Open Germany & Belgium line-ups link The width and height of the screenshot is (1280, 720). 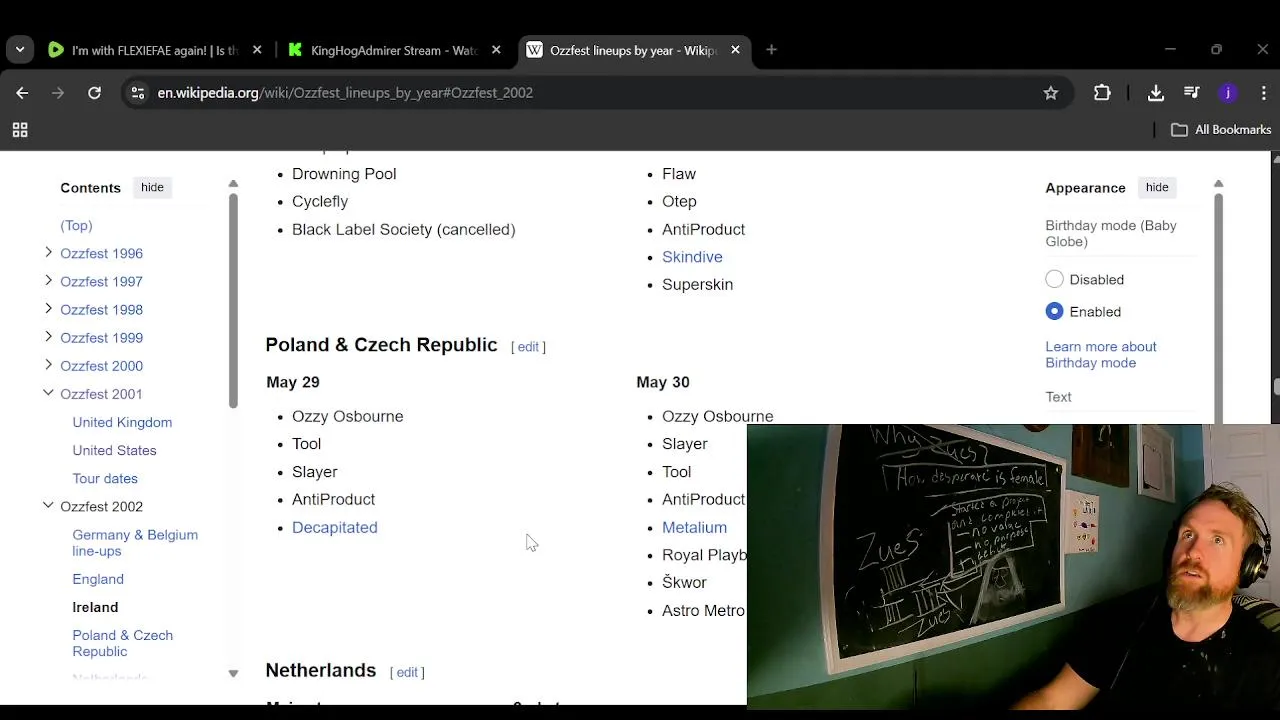point(135,543)
